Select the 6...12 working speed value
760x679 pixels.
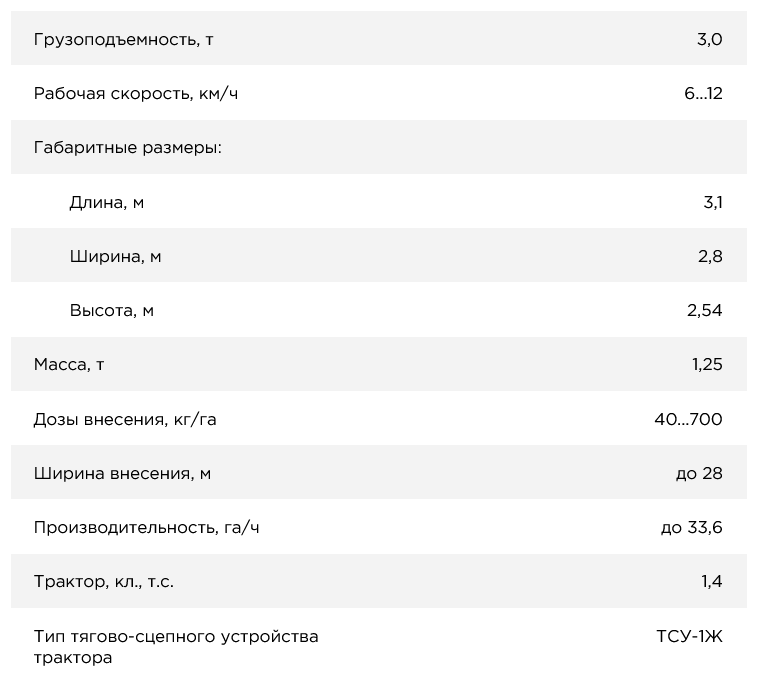pos(703,94)
